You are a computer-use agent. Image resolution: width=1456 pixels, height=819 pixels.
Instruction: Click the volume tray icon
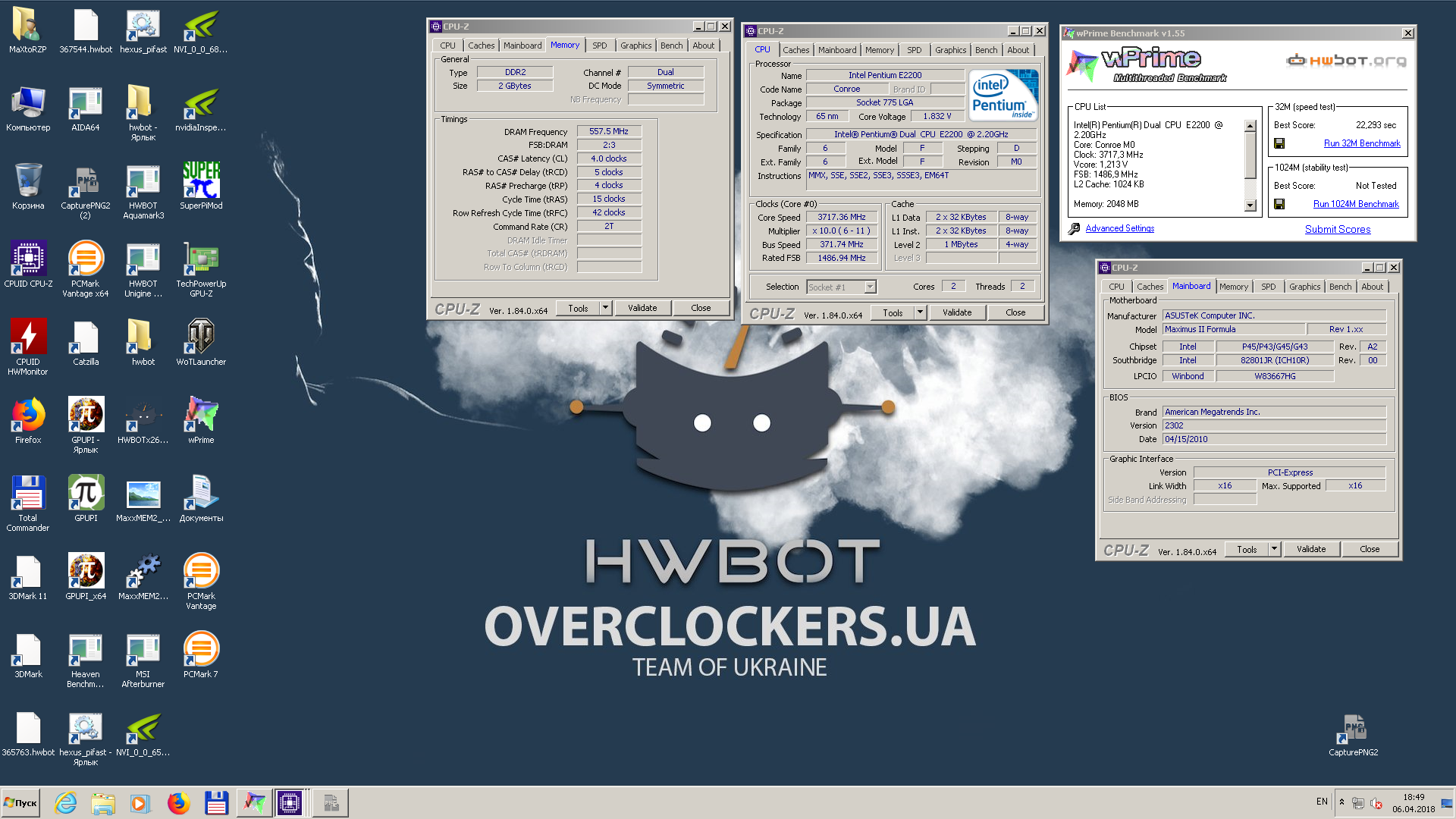pyautogui.click(x=1376, y=803)
